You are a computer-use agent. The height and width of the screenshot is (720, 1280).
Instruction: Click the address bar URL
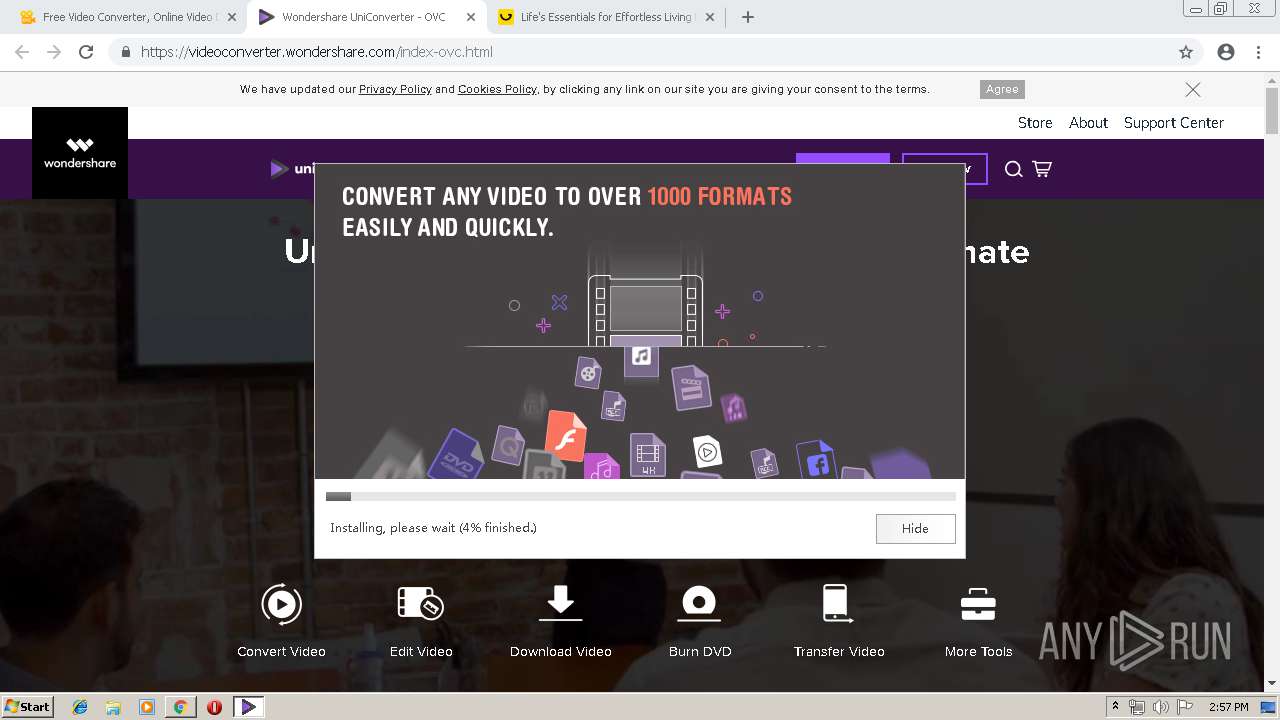[x=317, y=52]
